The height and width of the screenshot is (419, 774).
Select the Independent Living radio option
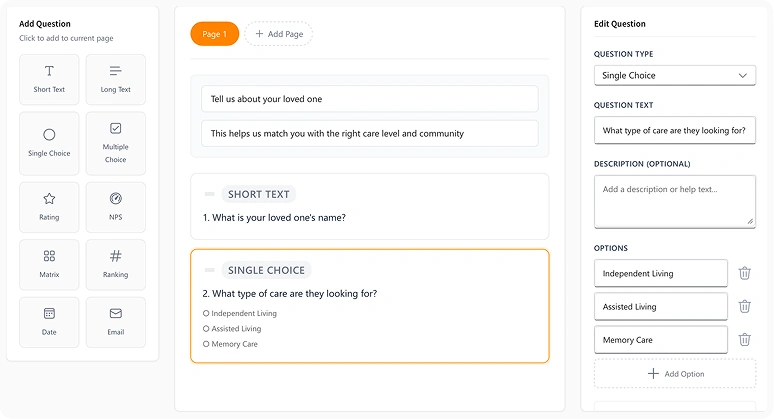pos(206,313)
